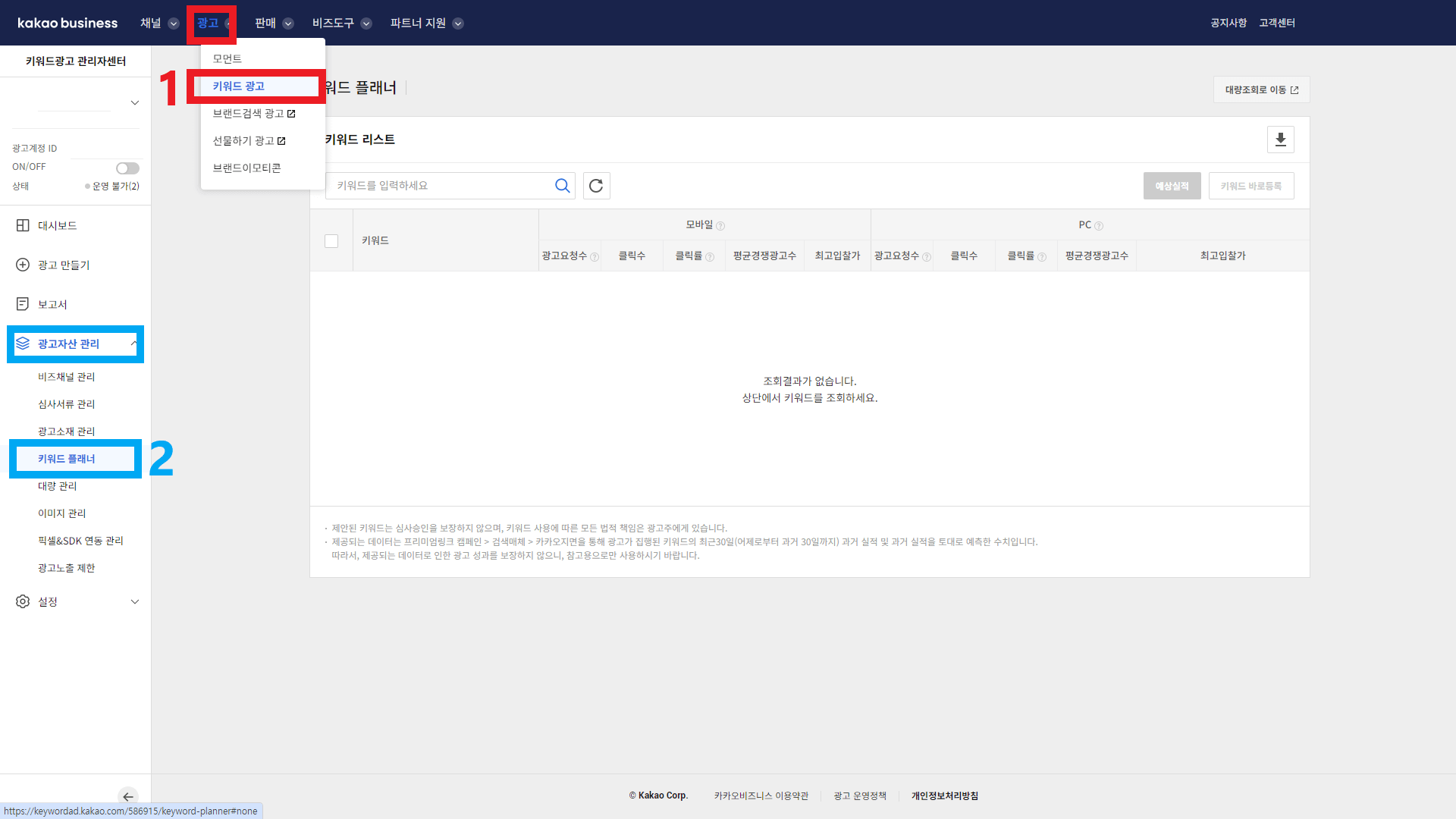Download the keyword list via download icon
1456x819 pixels.
1280,140
